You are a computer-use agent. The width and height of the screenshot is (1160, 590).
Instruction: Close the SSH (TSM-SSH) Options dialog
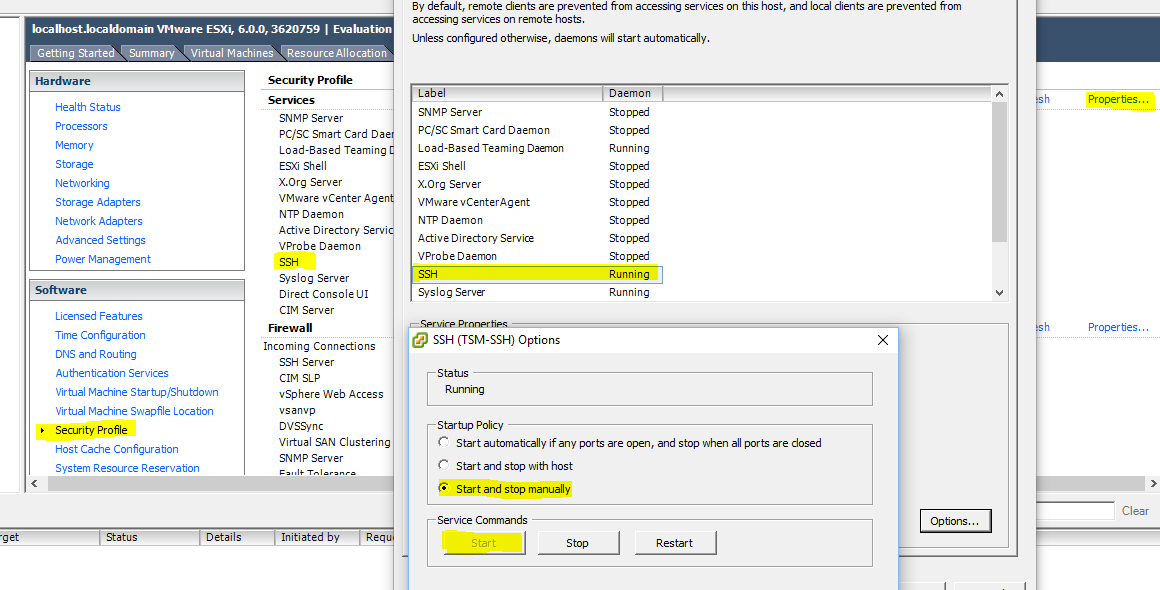coord(883,340)
